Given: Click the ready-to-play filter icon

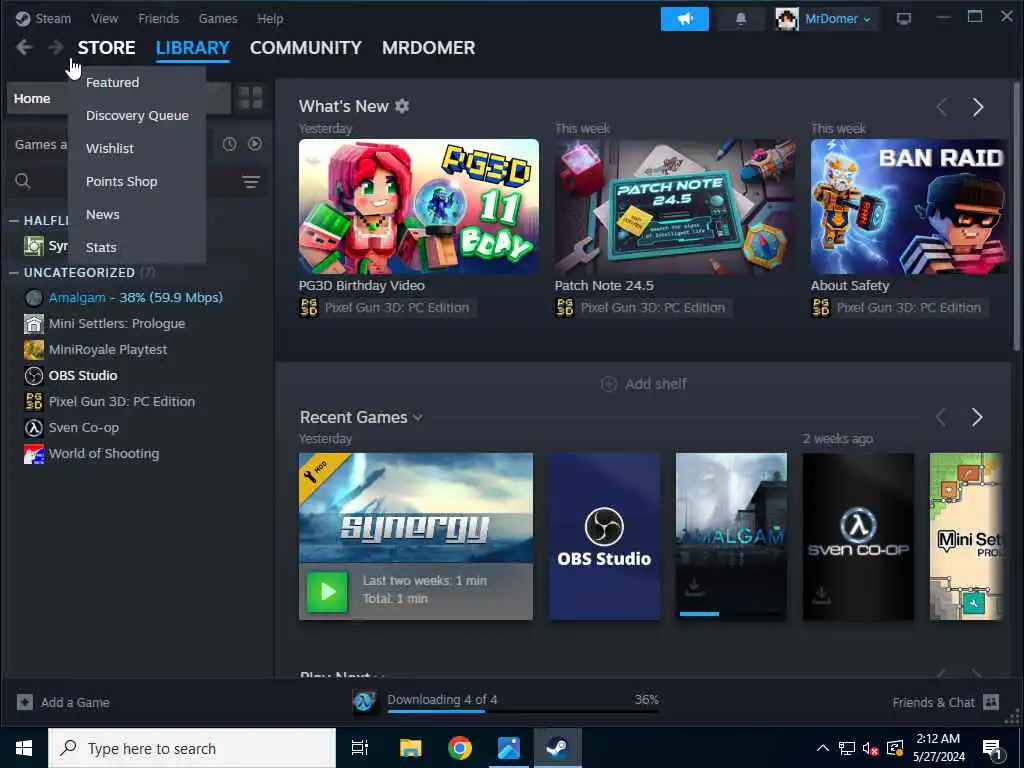Looking at the screenshot, I should tap(255, 144).
